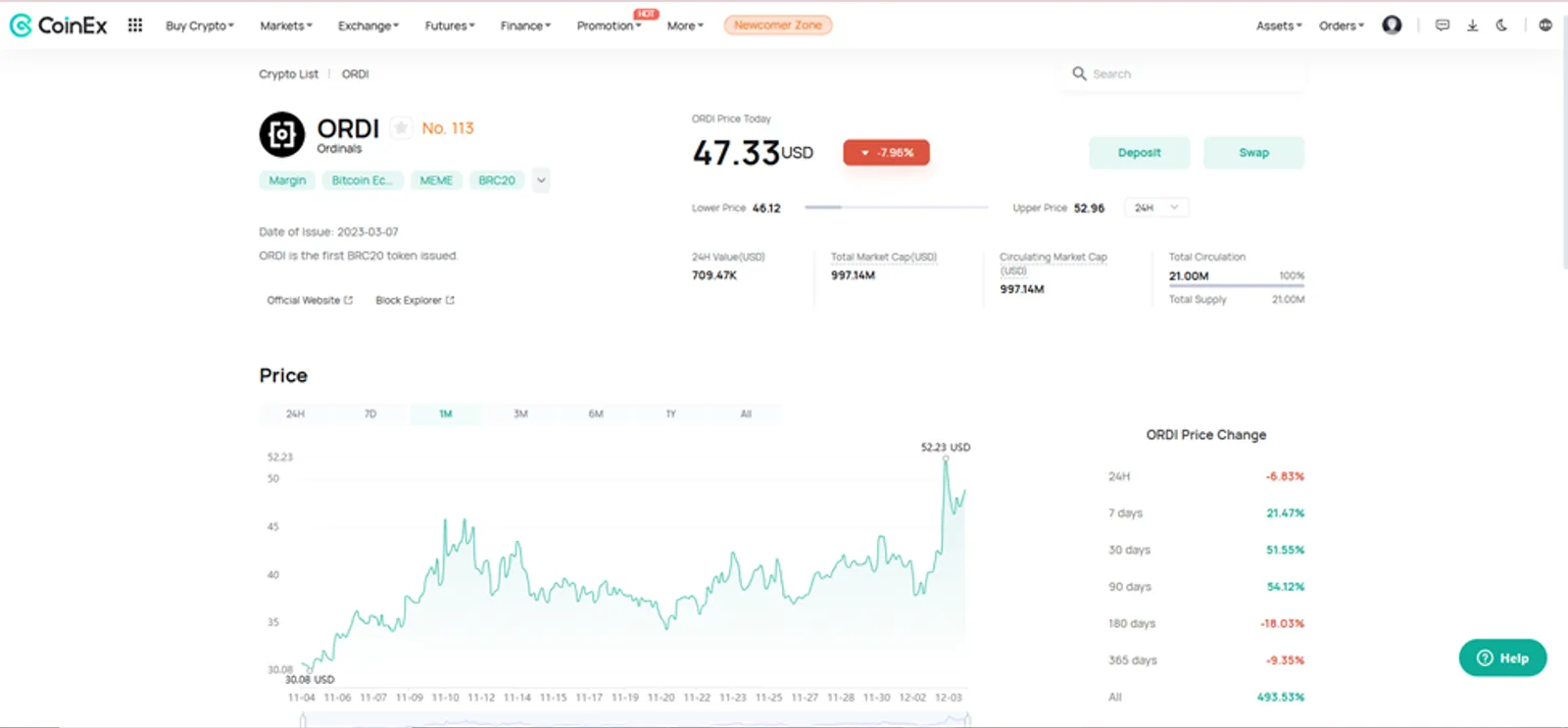Switch chart to 6M tab
Screen dimensions: 1568x728
pos(596,414)
